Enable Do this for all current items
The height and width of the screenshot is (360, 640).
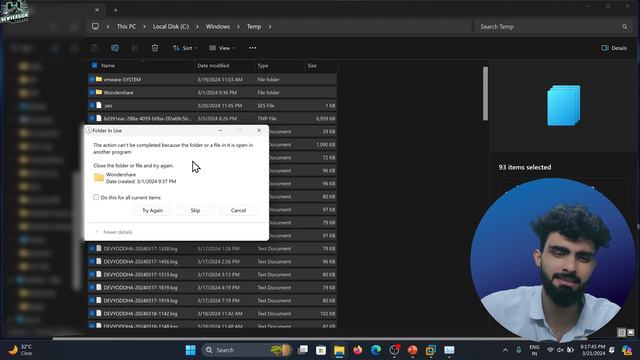96,197
